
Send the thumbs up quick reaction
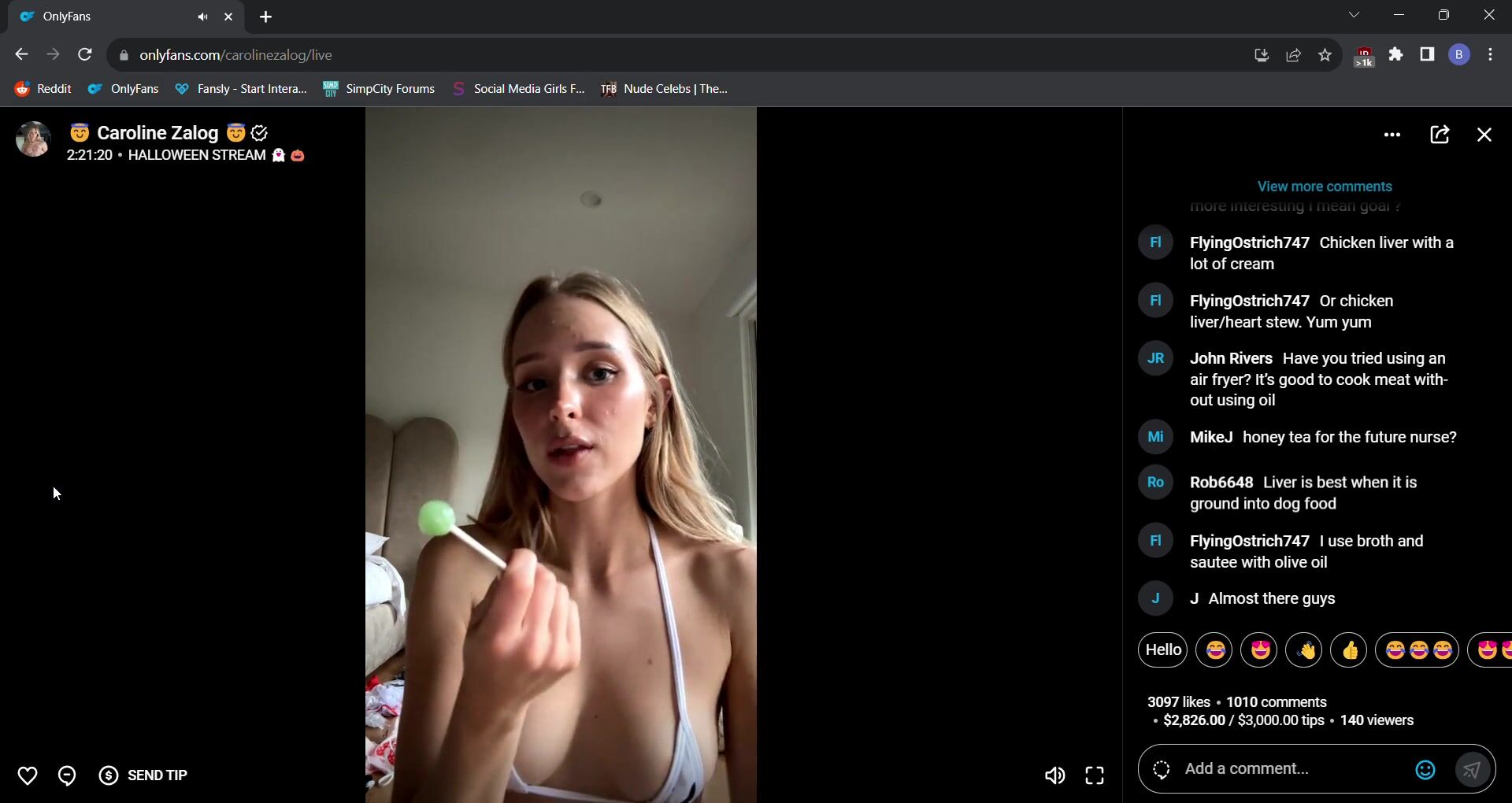tap(1349, 650)
